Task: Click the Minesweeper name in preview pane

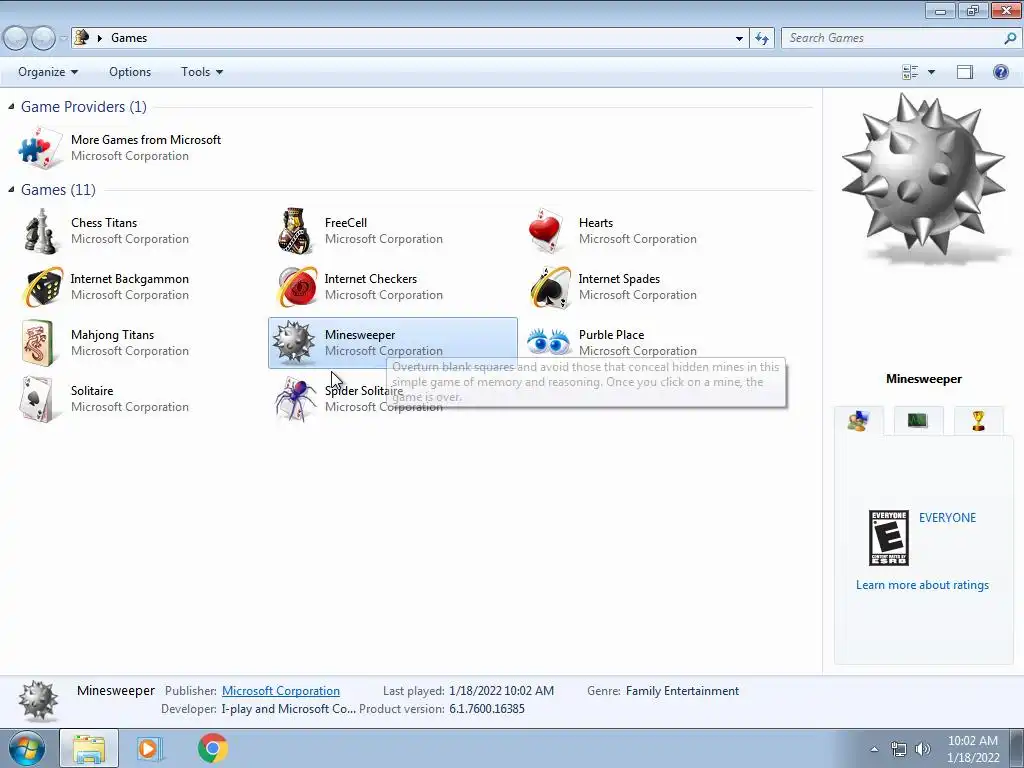Action: coord(923,379)
